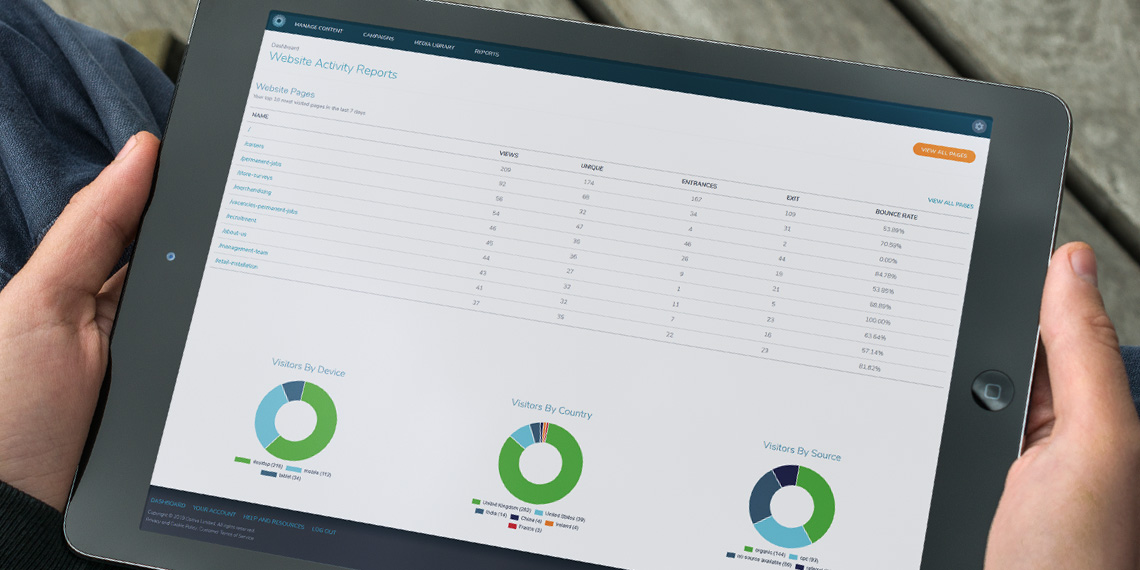Toggle the France legend swatch
1140x570 pixels.
point(511,527)
